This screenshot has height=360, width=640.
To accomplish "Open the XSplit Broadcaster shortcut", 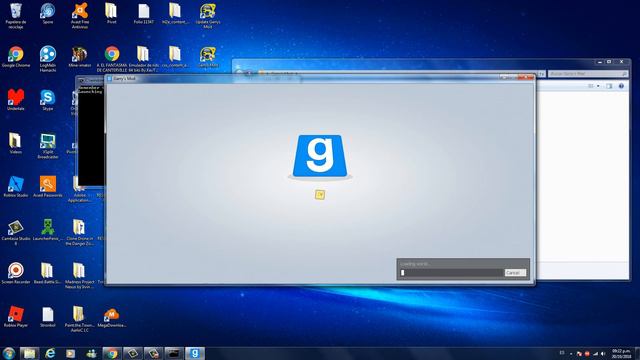I will pos(48,145).
